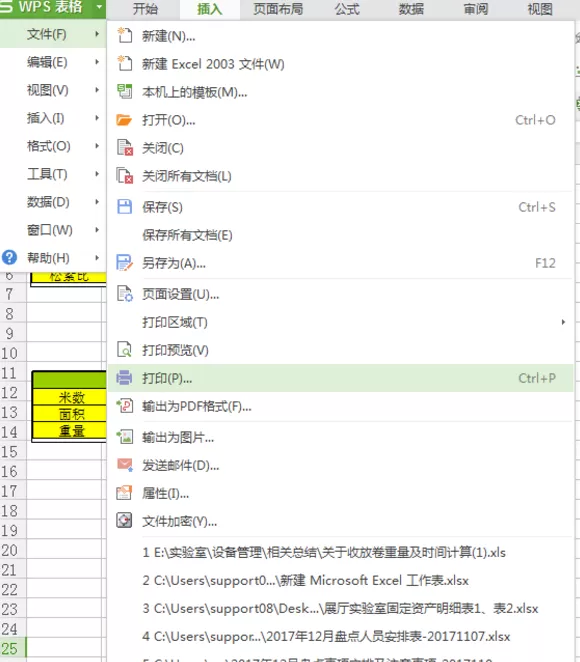The height and width of the screenshot is (662, 580).
Task: Switch to the 公式 ribbon tab
Action: 347,9
